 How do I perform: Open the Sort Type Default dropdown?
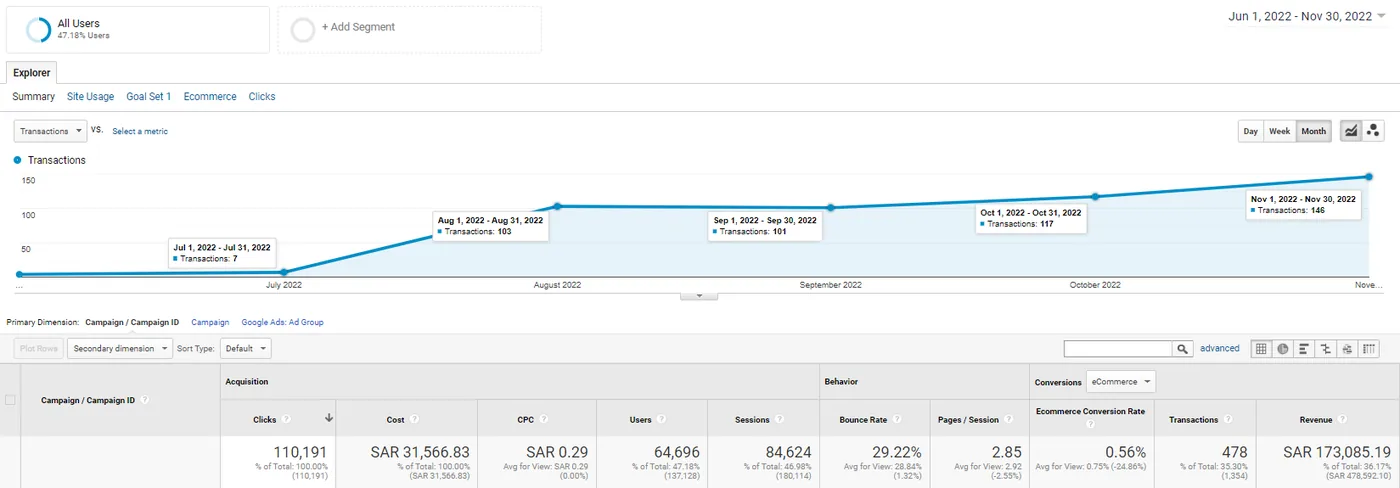pos(245,349)
